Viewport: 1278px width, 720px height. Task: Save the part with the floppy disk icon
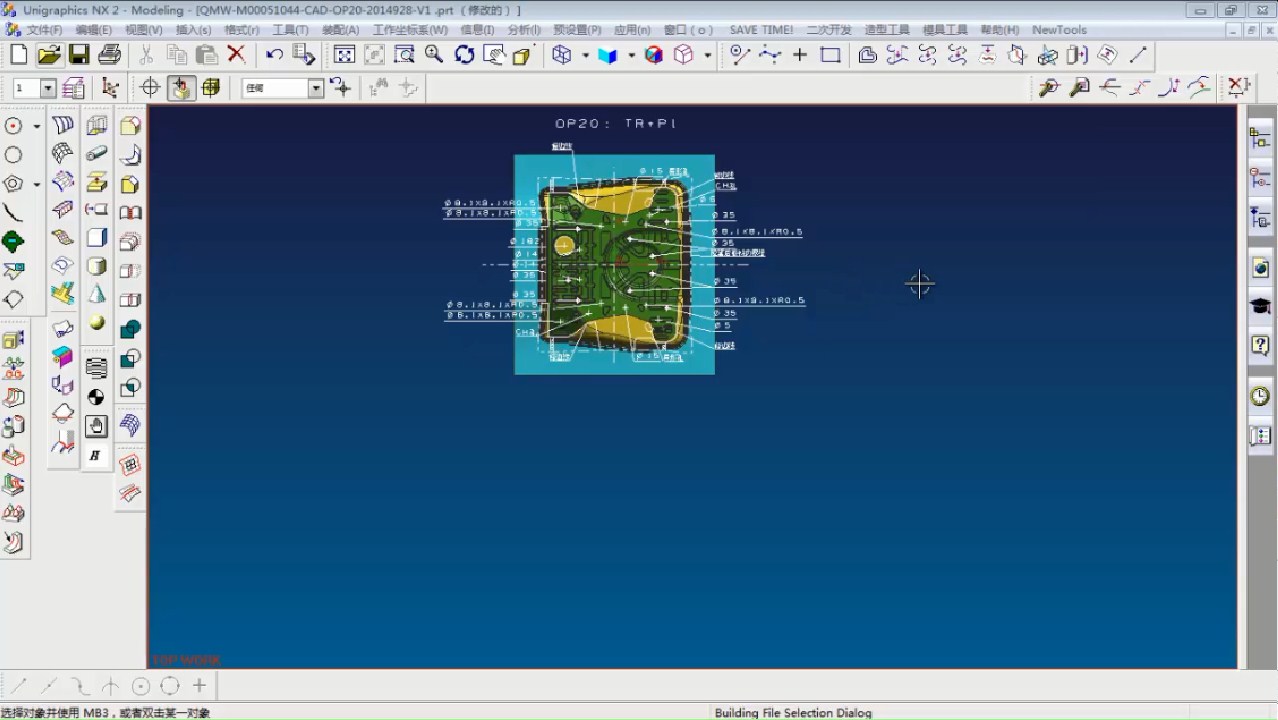(79, 55)
